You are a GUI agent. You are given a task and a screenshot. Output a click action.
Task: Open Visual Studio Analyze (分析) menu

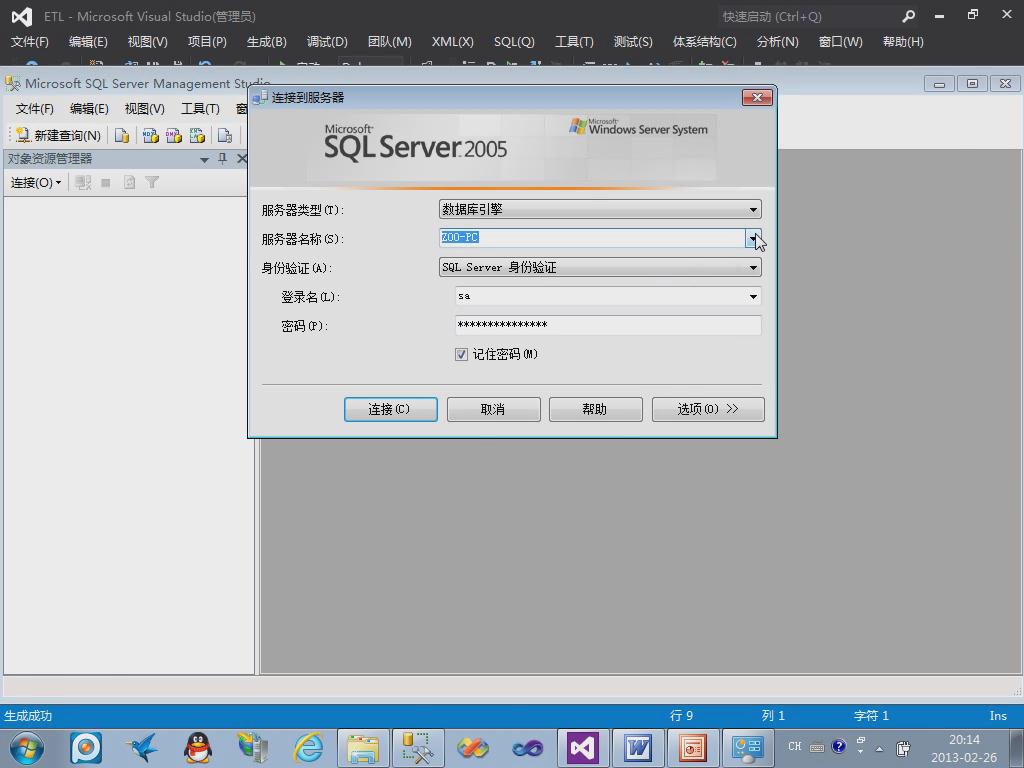777,42
